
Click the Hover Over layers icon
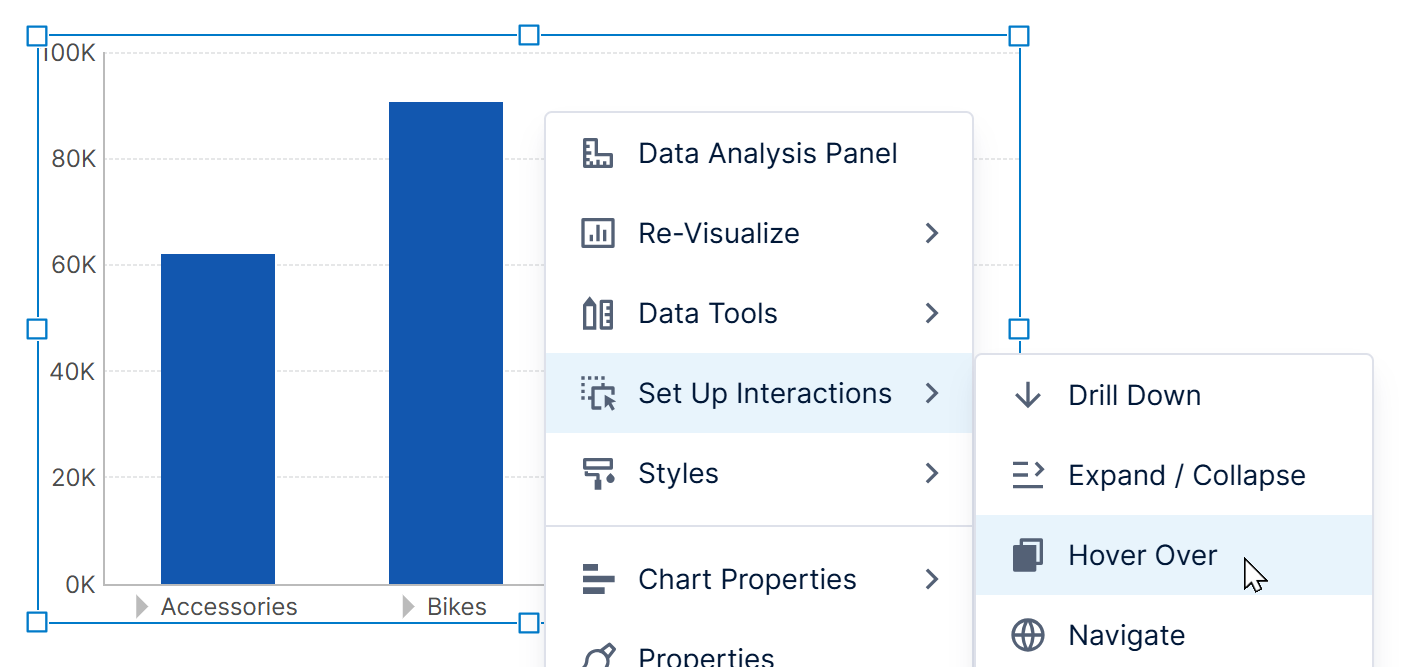tap(1028, 555)
